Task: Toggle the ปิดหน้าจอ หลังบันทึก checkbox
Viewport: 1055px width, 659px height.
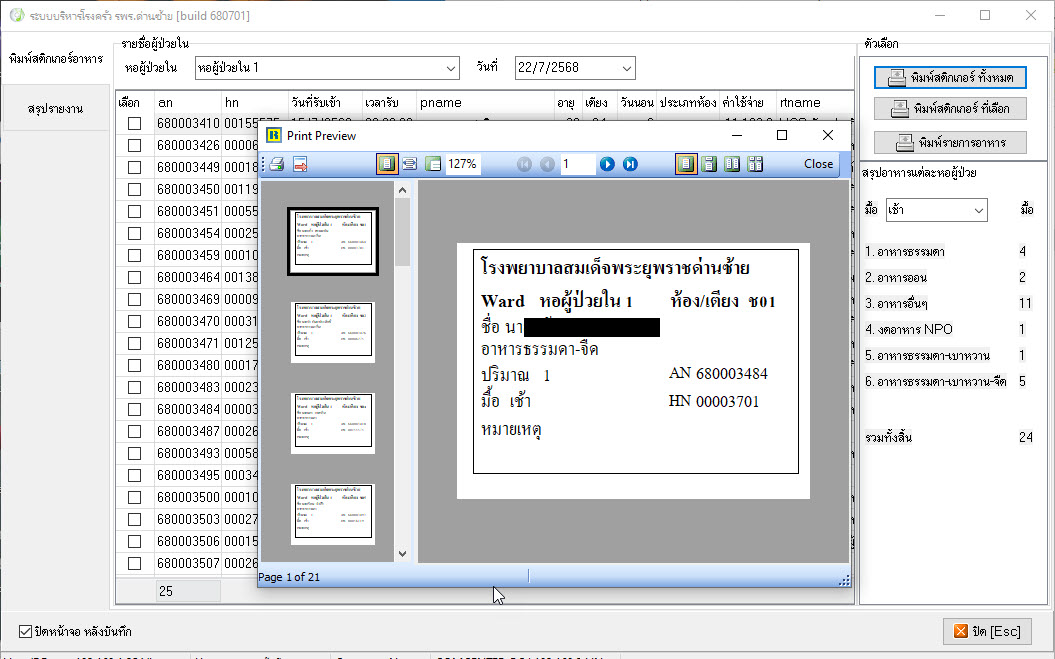Action: click(x=26, y=632)
